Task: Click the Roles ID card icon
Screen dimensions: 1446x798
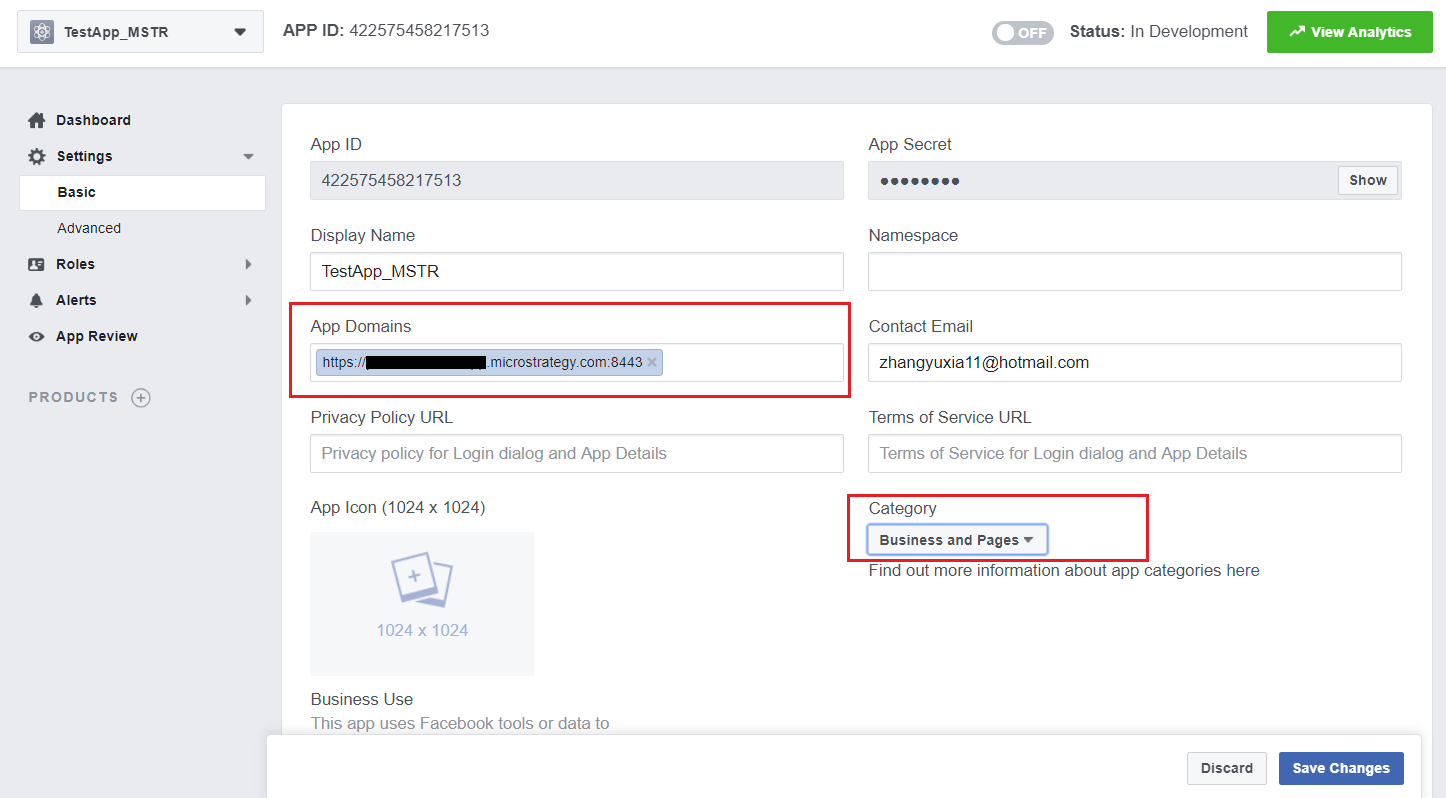Action: pos(37,264)
